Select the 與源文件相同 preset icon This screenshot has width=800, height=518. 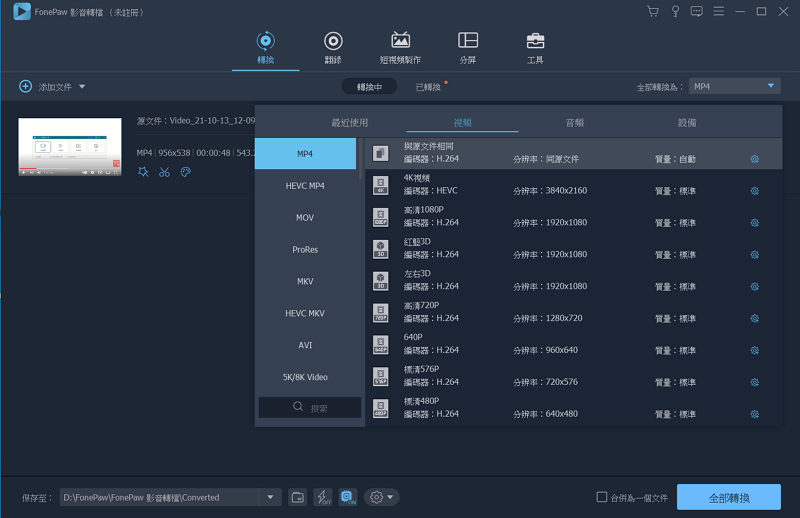(381, 153)
